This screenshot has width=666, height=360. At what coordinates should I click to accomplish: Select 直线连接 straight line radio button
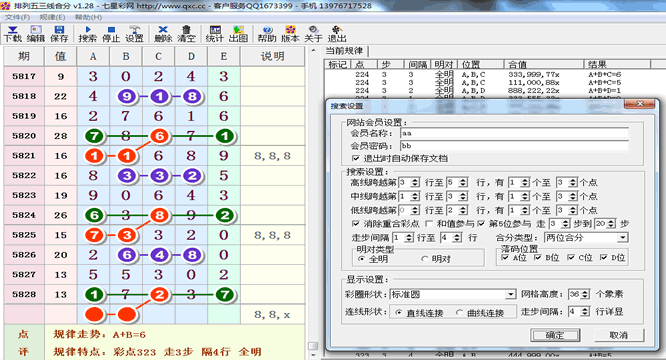click(398, 312)
